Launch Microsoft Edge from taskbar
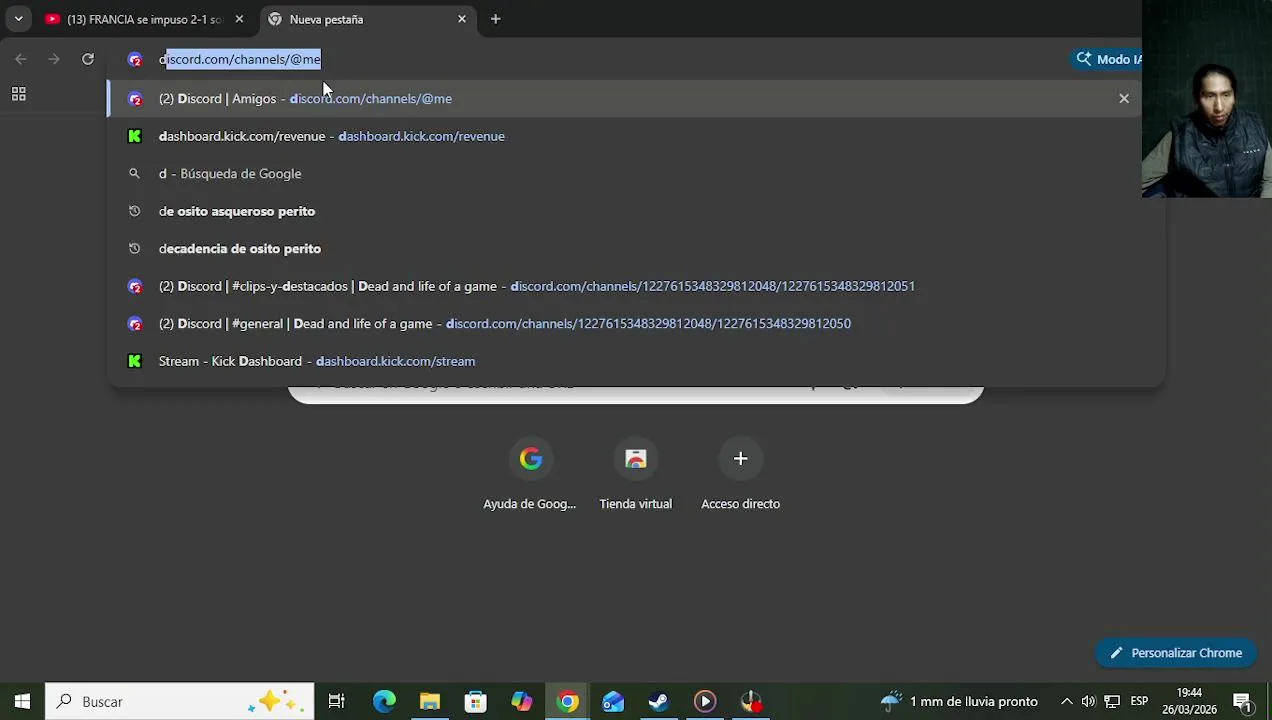 point(384,702)
